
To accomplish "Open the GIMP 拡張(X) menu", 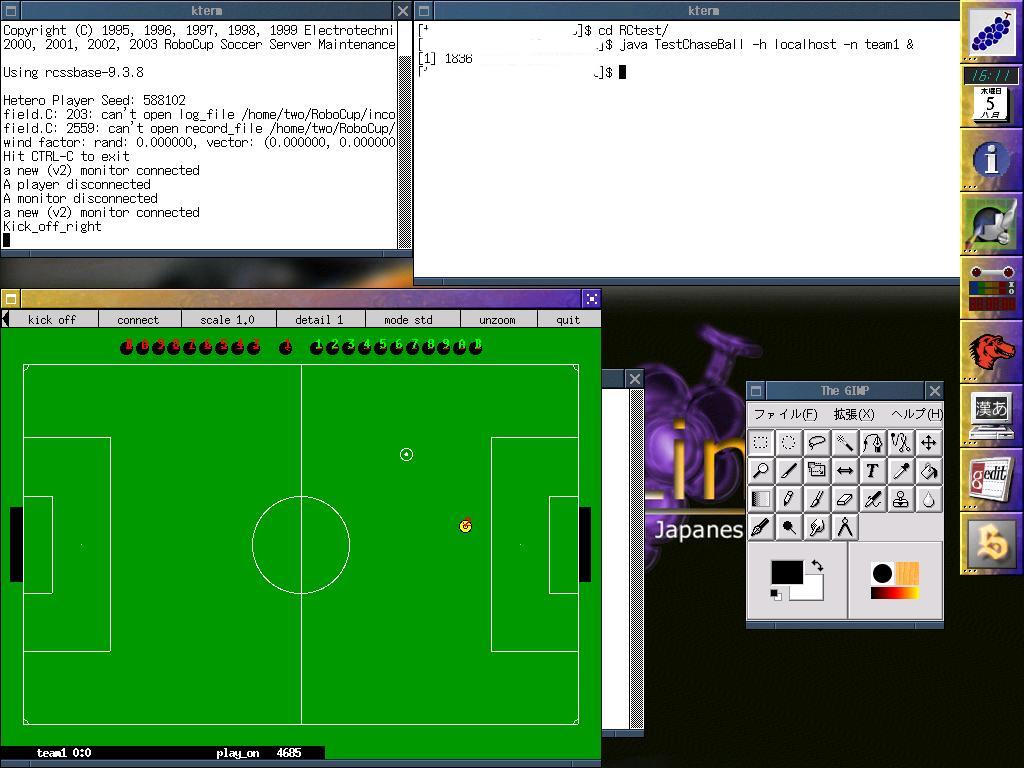I will coord(854,414).
